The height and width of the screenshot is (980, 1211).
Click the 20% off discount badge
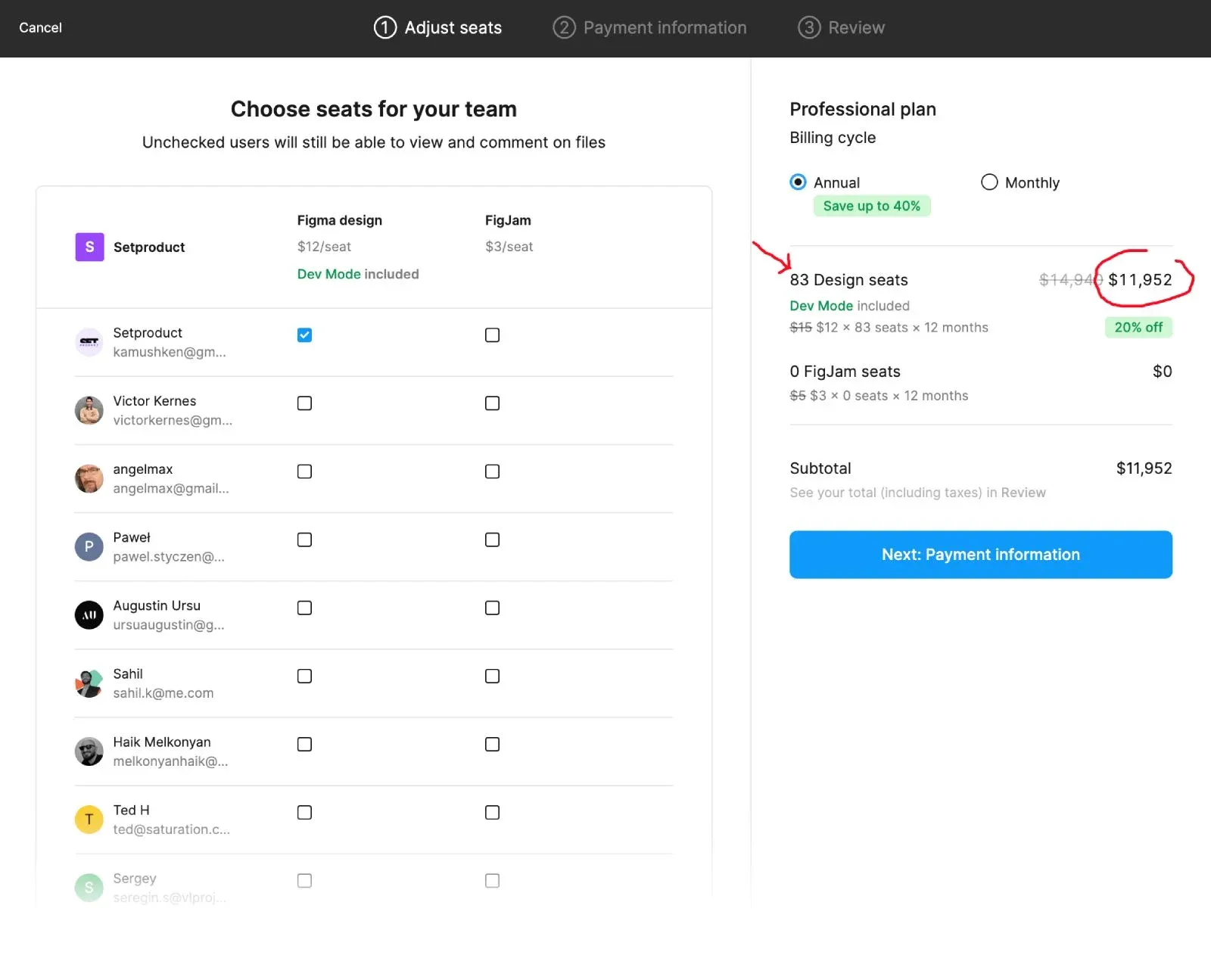click(x=1138, y=327)
